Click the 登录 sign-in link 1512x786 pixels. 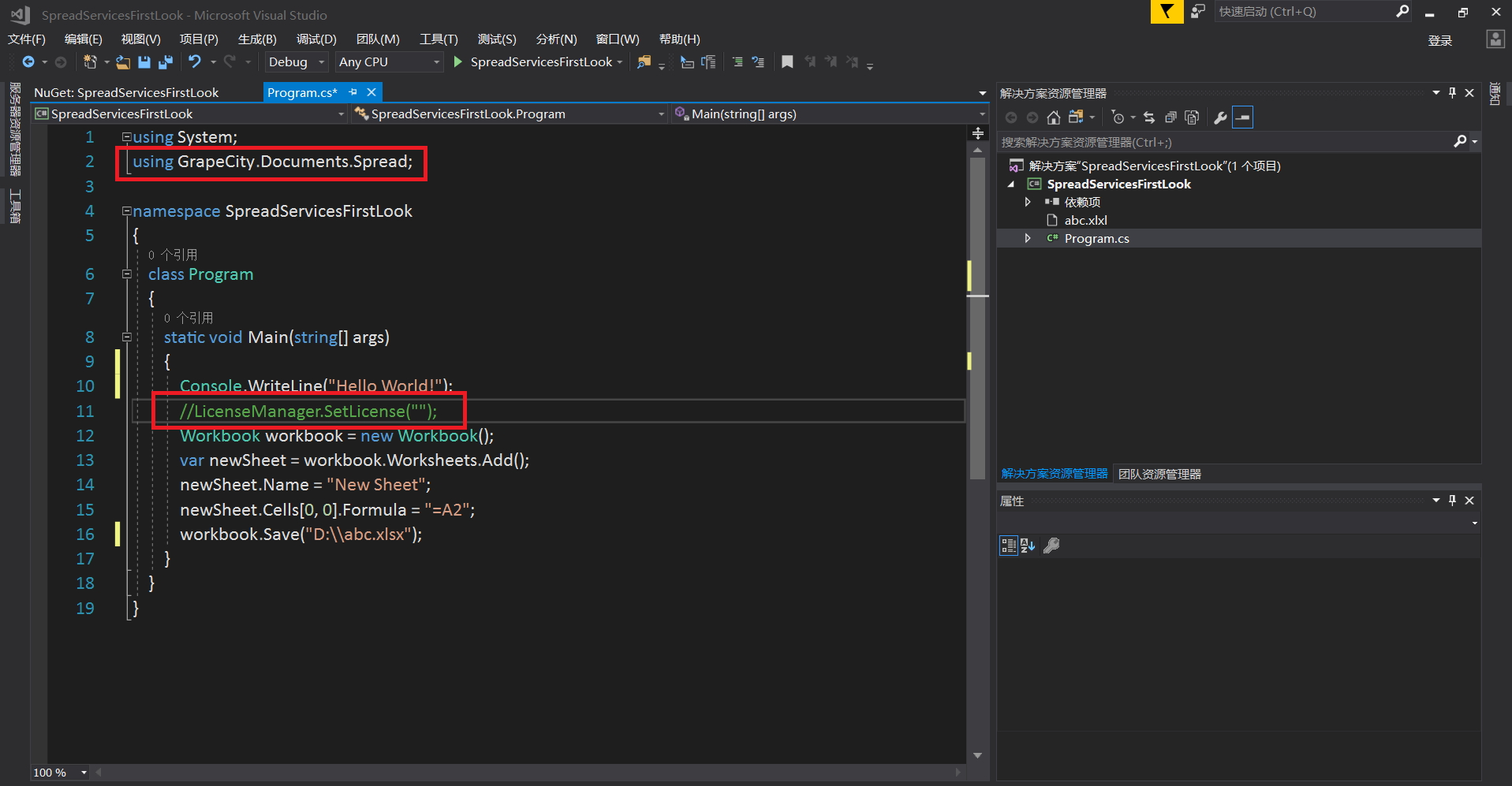pos(1439,41)
